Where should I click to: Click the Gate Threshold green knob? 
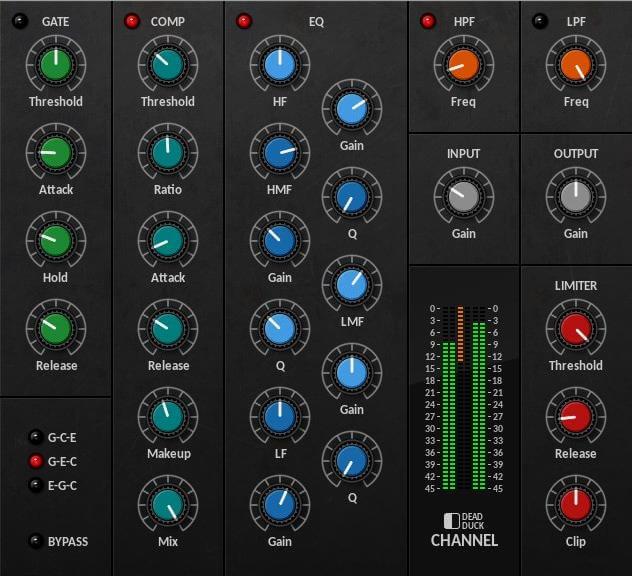point(56,65)
